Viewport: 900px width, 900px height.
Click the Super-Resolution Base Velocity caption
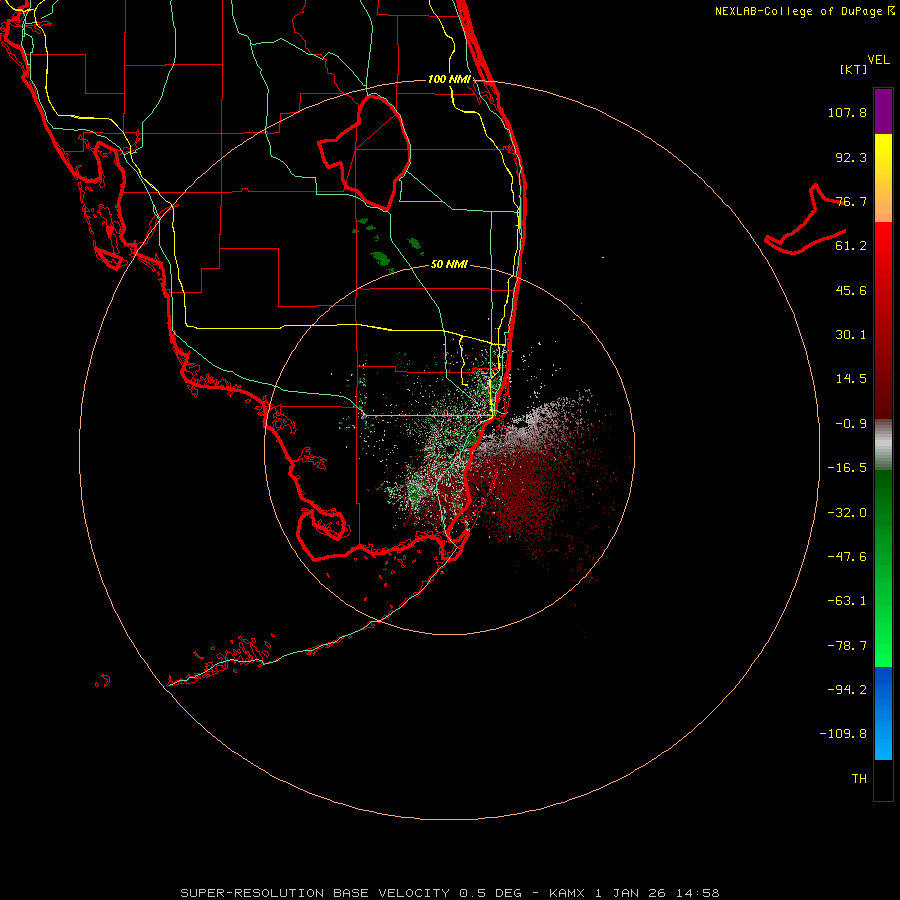pyautogui.click(x=449, y=893)
